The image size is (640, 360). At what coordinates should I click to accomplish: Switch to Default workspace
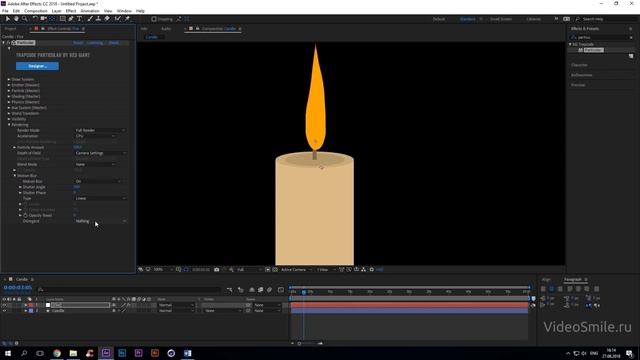[x=439, y=19]
